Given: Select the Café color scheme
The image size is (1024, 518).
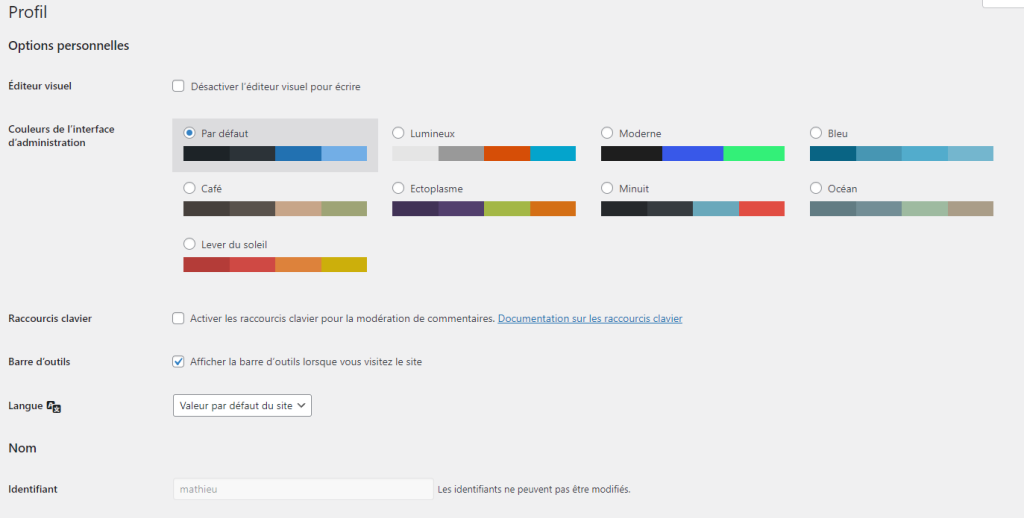Looking at the screenshot, I should coord(190,188).
